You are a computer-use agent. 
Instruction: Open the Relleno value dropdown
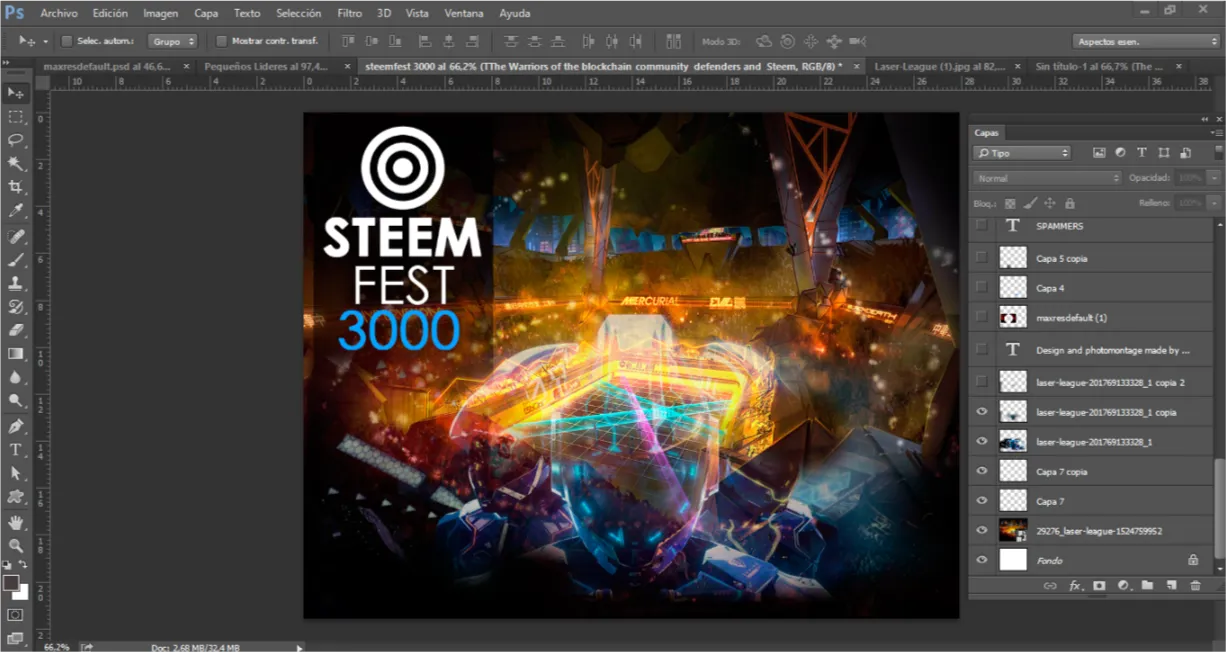1214,203
